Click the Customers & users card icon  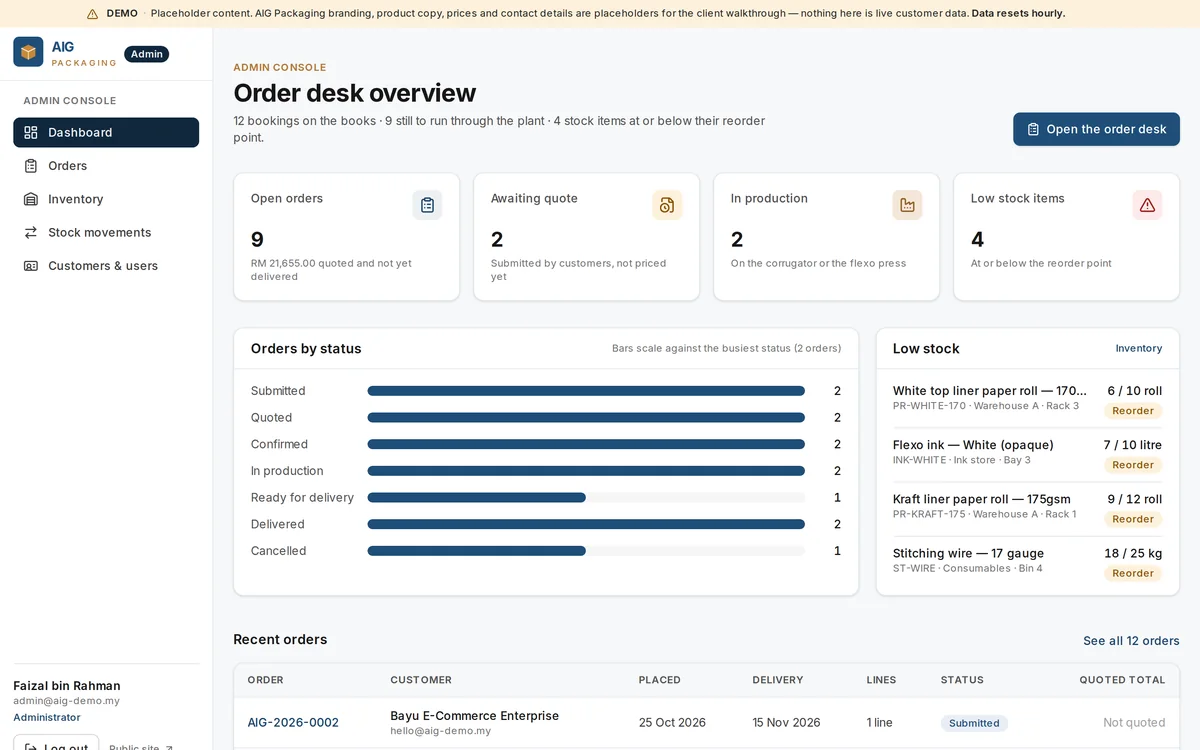pyautogui.click(x=31, y=266)
